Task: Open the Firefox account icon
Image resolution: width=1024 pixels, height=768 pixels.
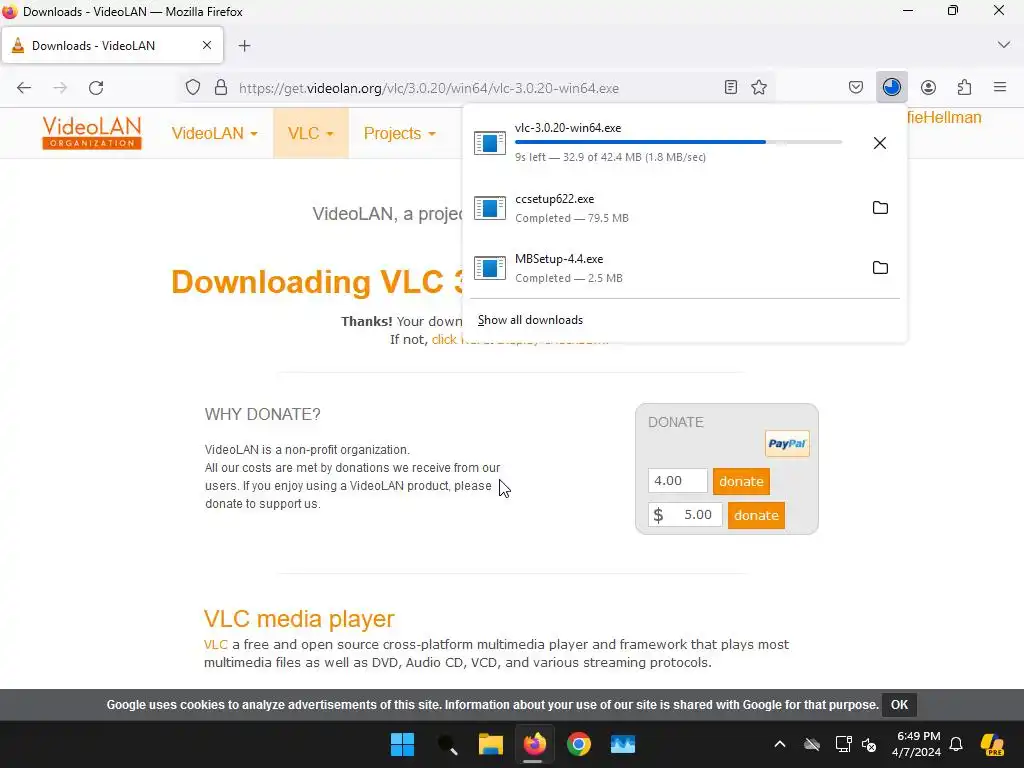Action: click(928, 88)
